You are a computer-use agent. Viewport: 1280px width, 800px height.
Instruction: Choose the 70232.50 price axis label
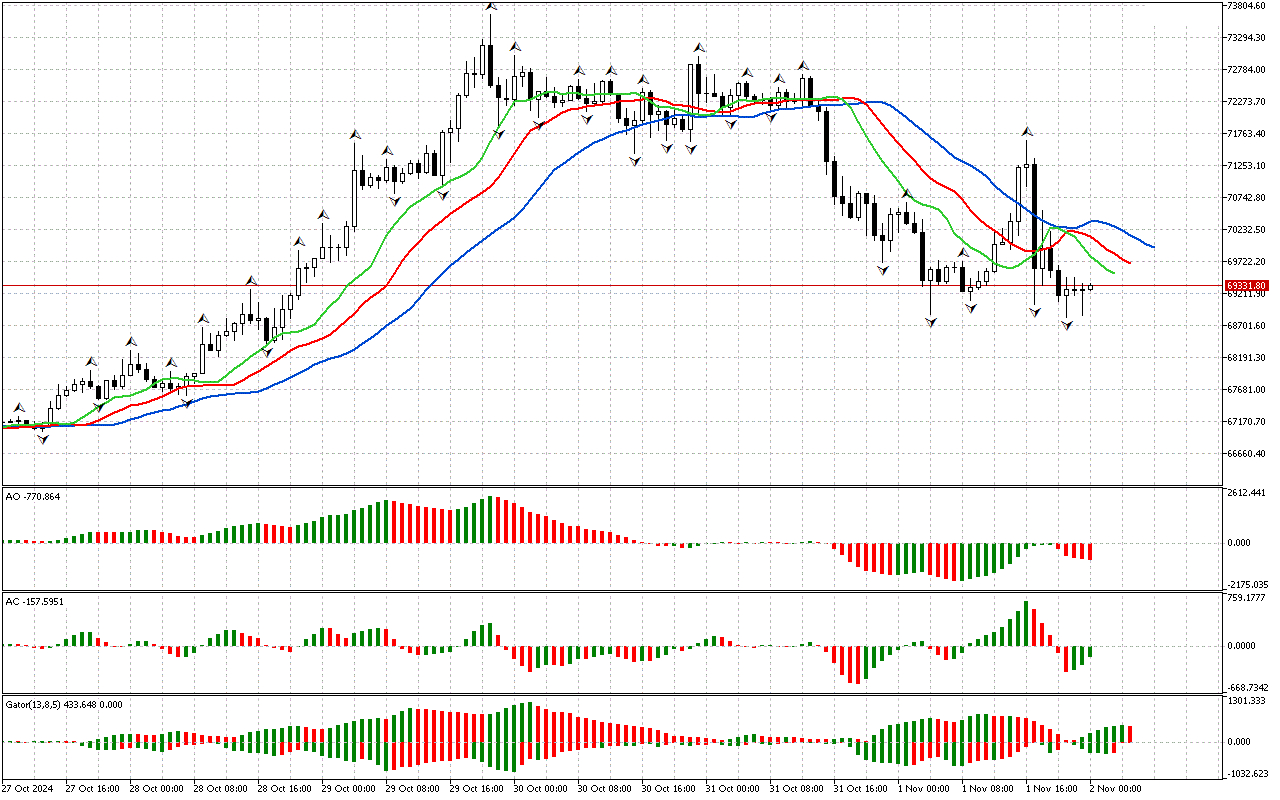(x=1248, y=230)
